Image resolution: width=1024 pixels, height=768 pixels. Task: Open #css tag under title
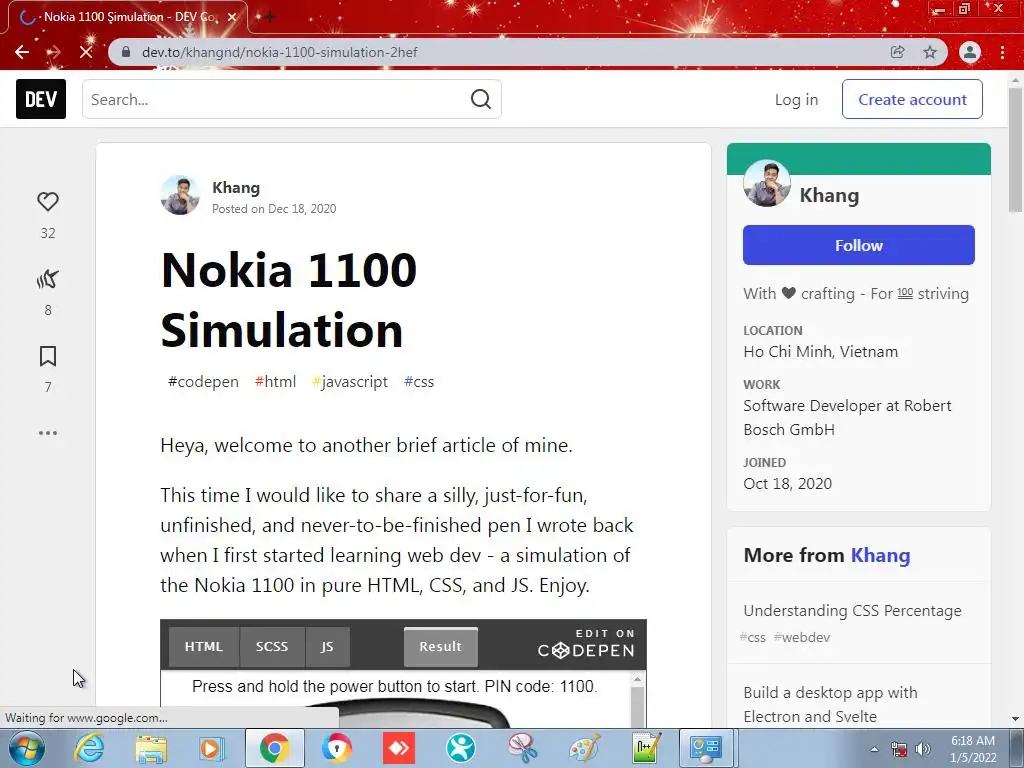coord(419,381)
